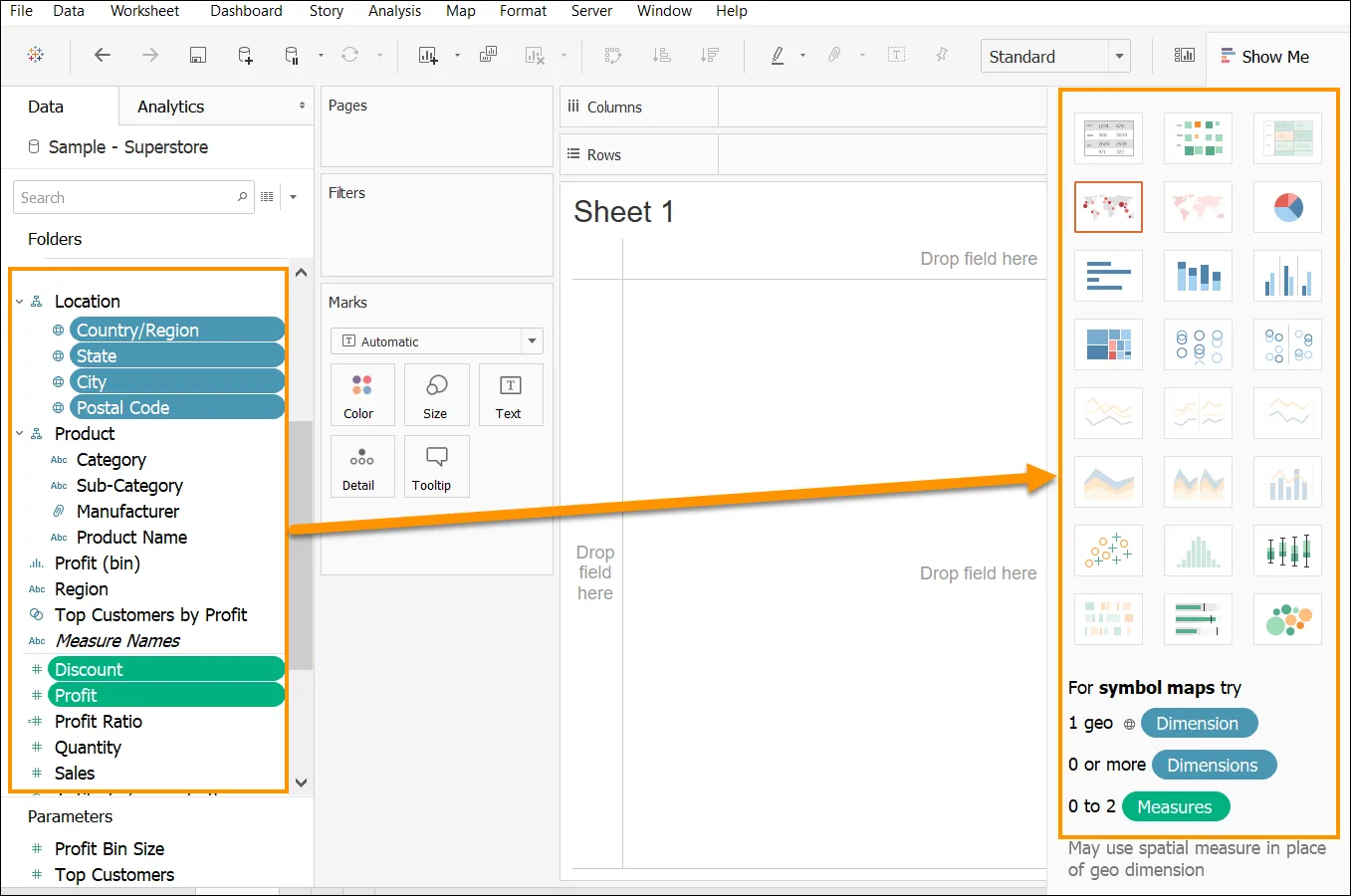
Task: Switch to the Analytics tab
Action: click(170, 107)
